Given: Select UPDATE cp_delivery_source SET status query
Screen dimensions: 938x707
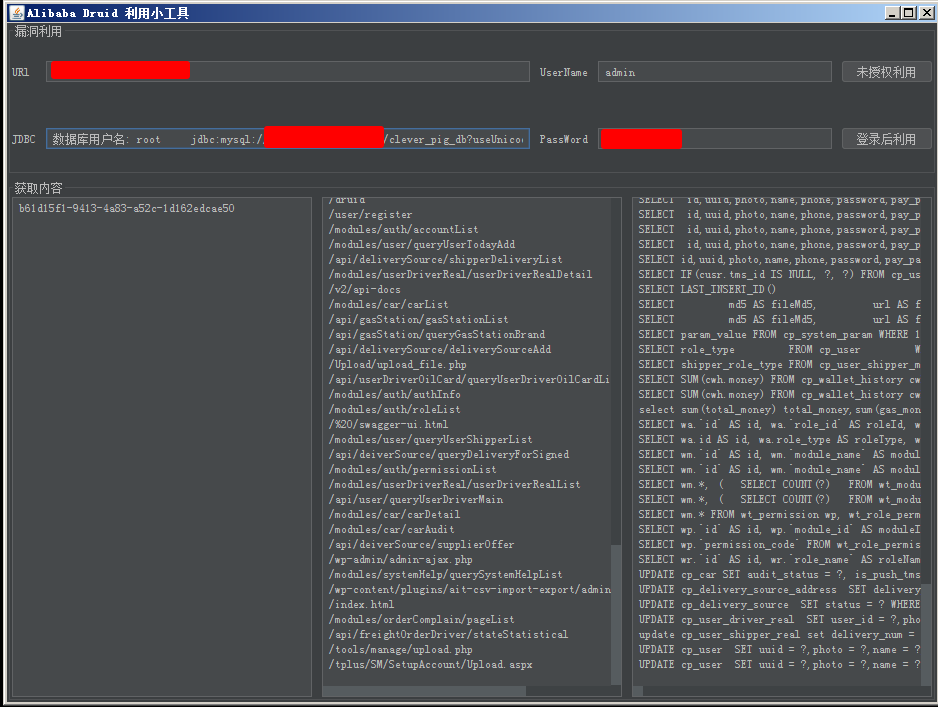Looking at the screenshot, I should pos(779,604).
